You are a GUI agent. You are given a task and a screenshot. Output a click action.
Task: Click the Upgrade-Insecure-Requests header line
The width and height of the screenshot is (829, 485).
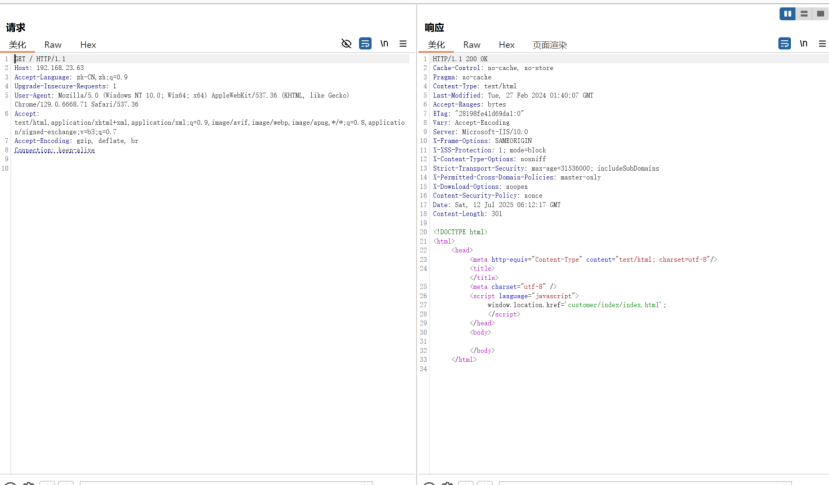click(65, 86)
